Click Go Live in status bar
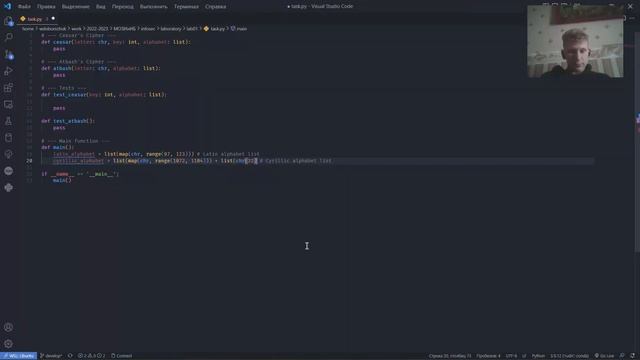 pyautogui.click(x=604, y=356)
